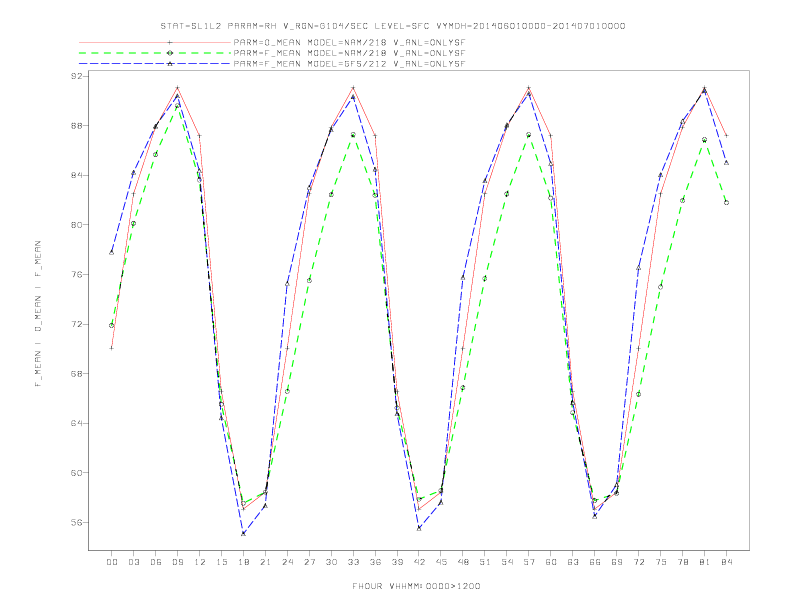Click the green circle data point at hour 84
Viewport: 792px width, 612px height.
point(726,202)
